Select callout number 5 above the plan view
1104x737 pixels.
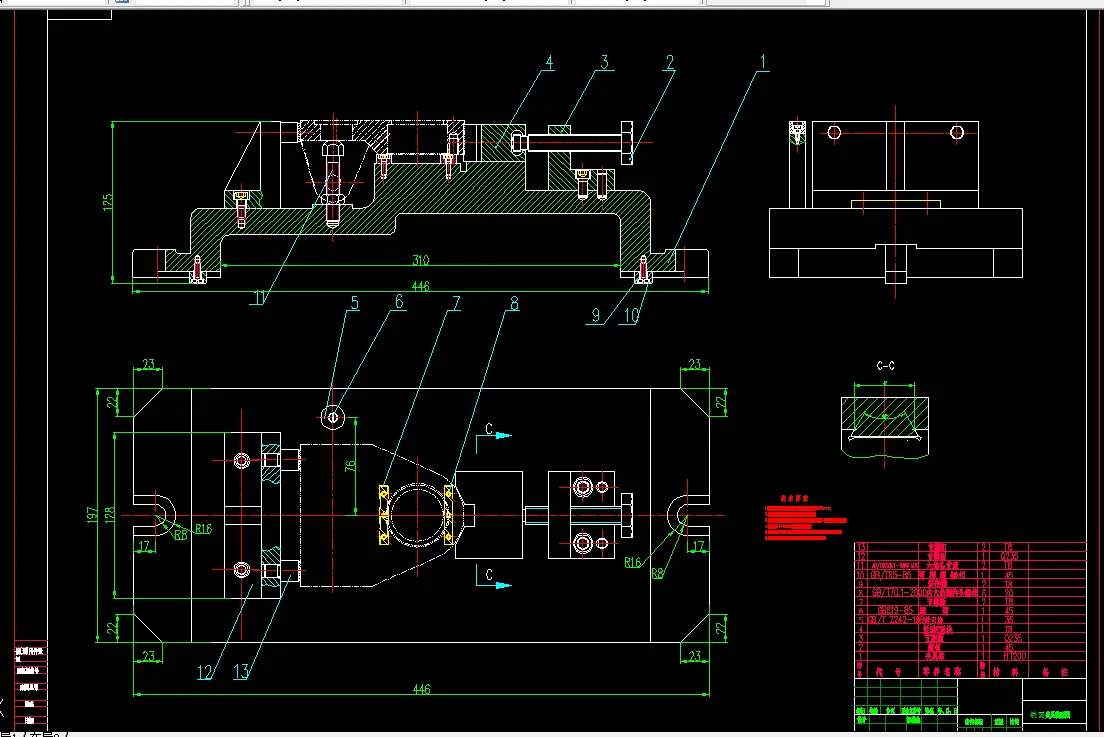(354, 303)
